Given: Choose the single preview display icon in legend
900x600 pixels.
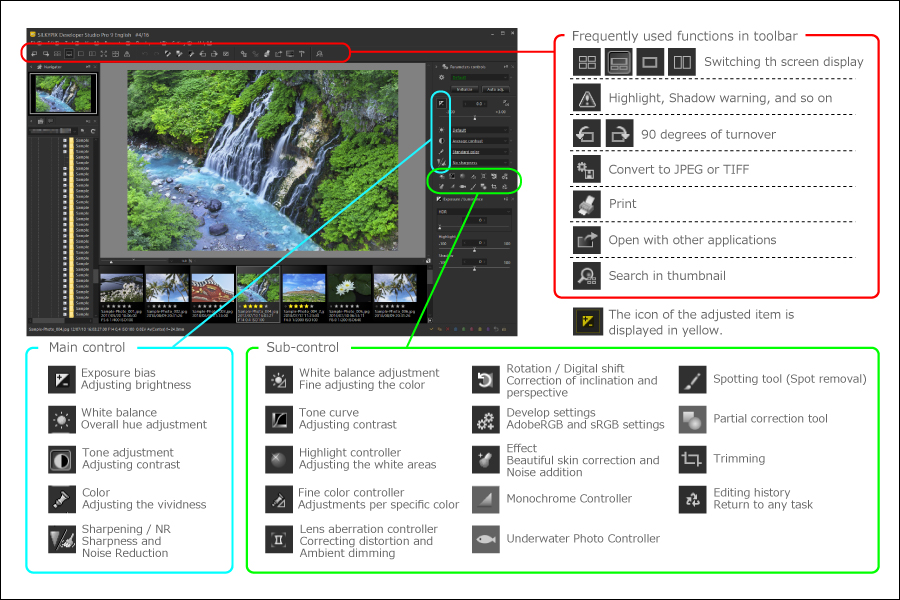Looking at the screenshot, I should [x=650, y=62].
